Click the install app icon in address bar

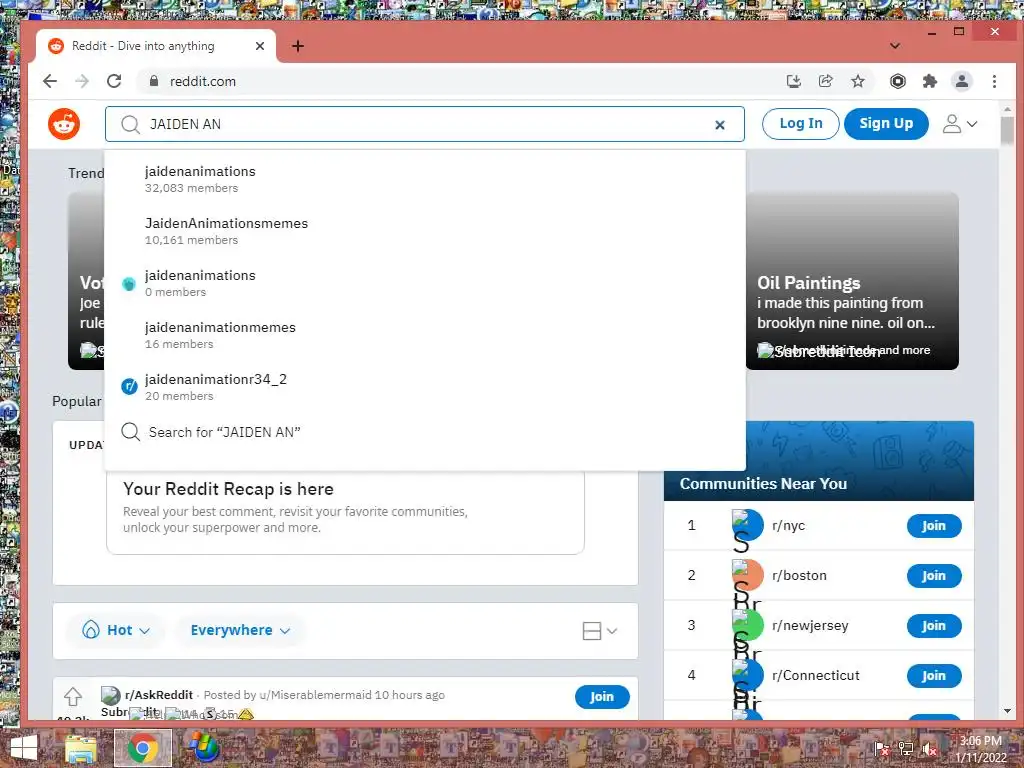[793, 81]
